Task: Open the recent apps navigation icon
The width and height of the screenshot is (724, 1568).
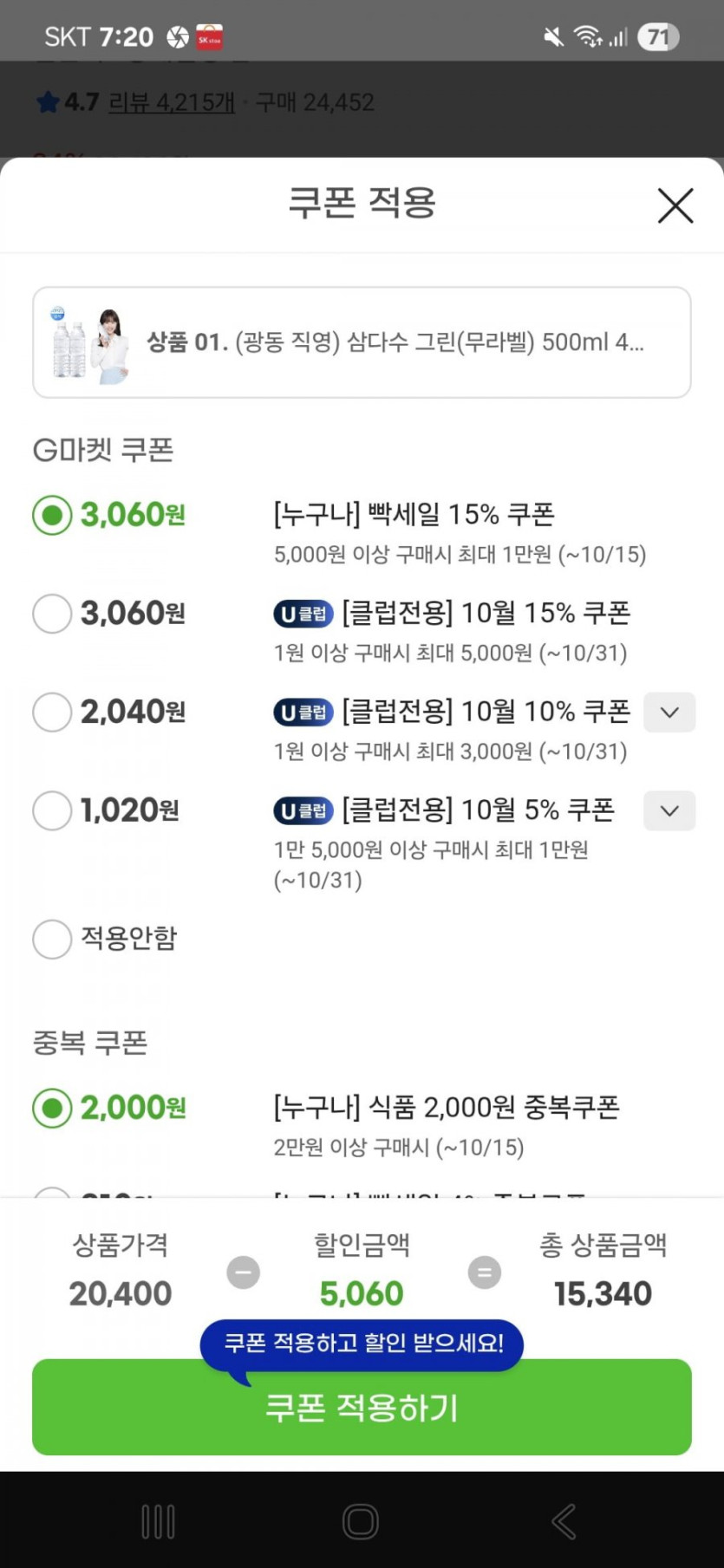Action: coord(158,1521)
